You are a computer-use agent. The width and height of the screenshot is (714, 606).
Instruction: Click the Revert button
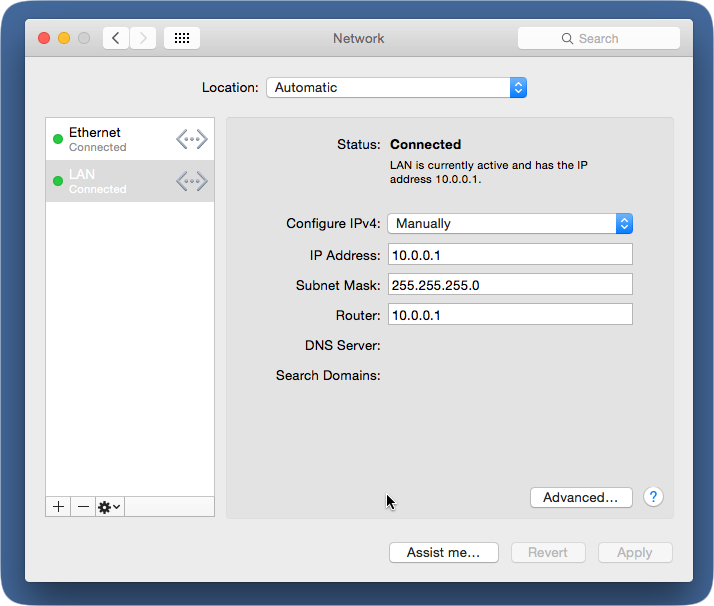[x=548, y=552]
